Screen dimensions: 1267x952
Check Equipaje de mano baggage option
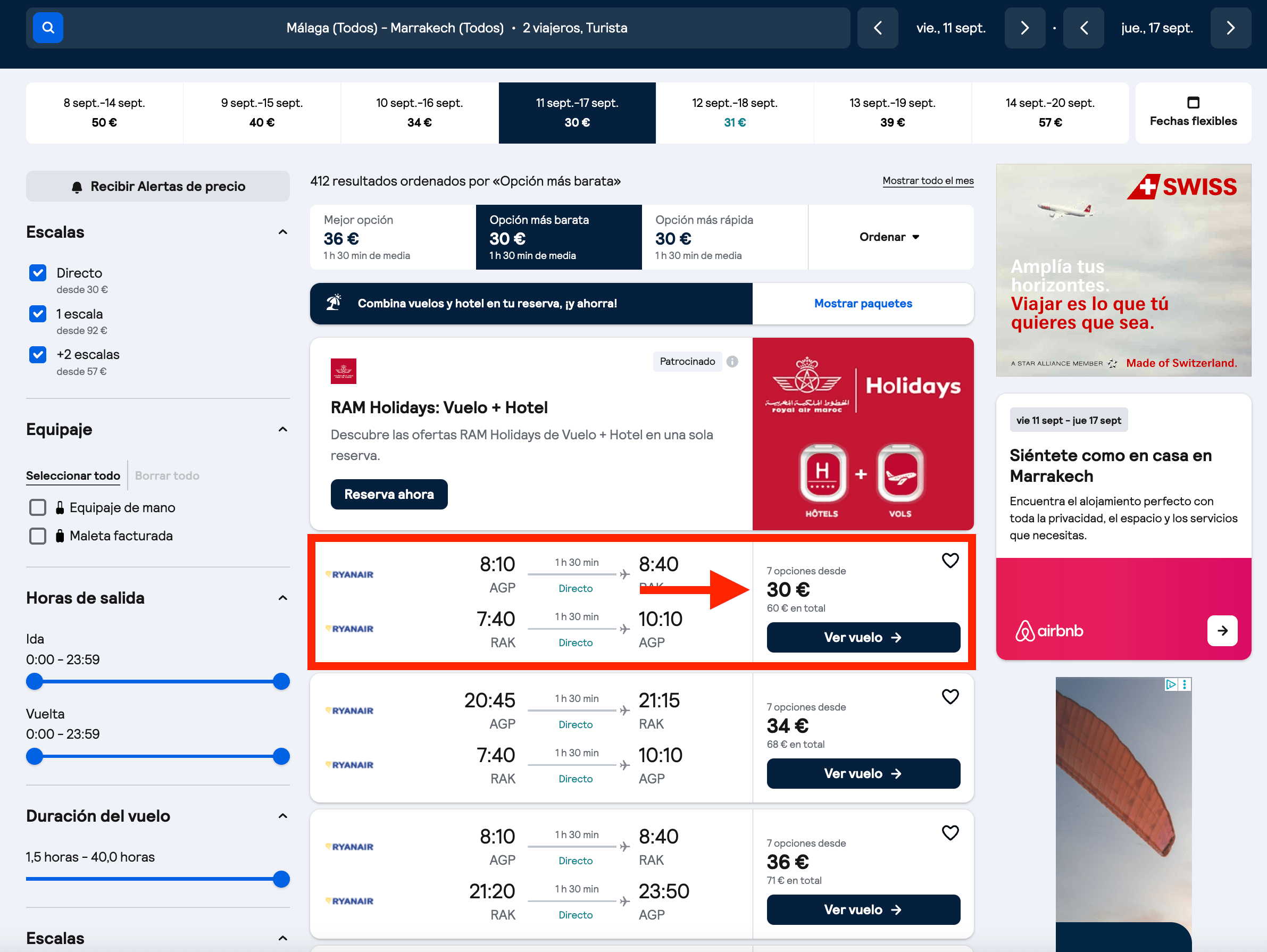click(x=38, y=507)
